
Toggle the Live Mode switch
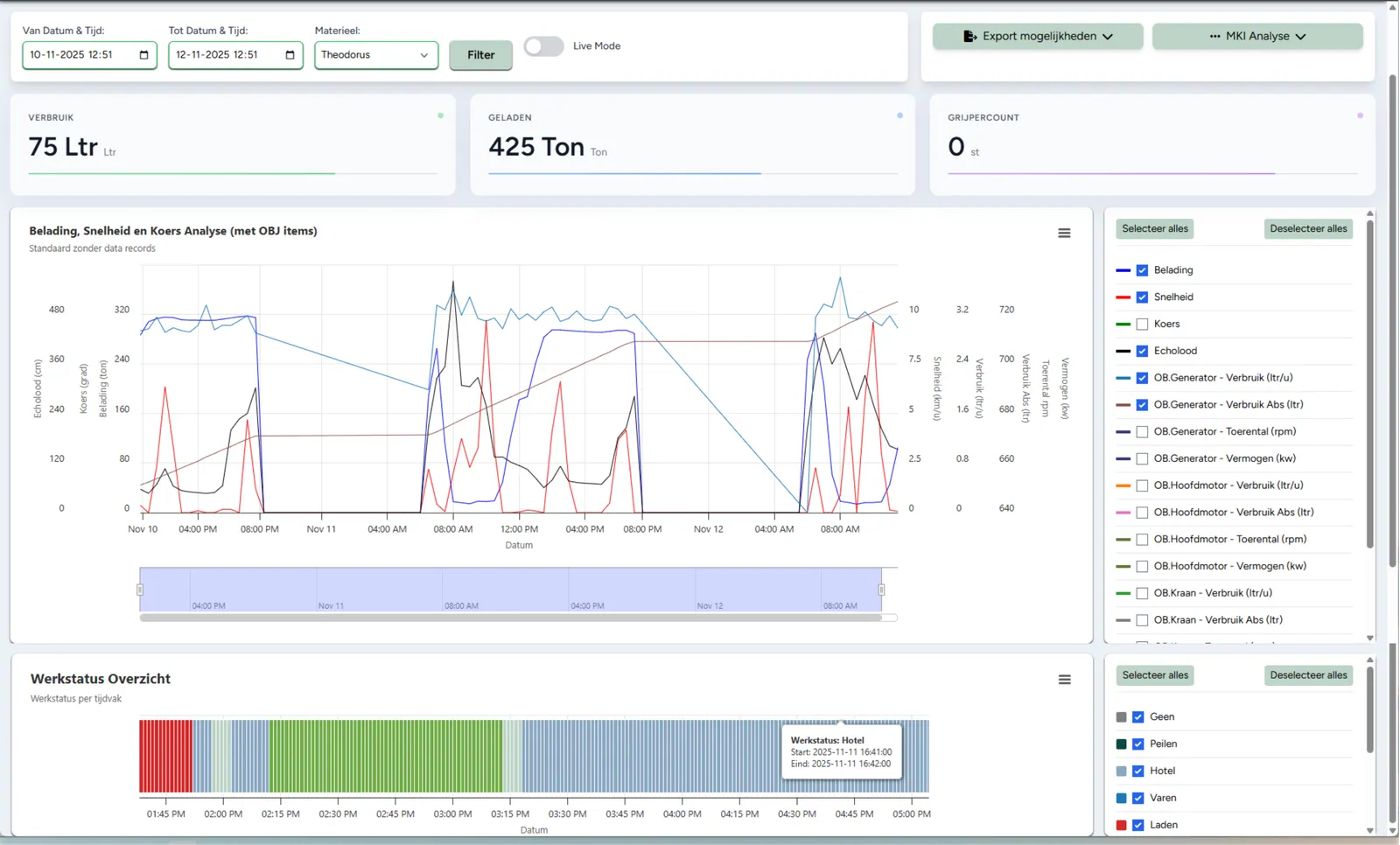tap(543, 46)
